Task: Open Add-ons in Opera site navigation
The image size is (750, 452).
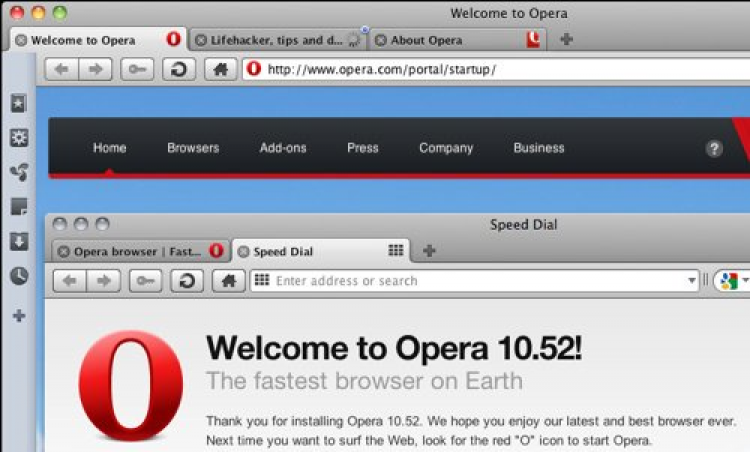Action: 283,148
